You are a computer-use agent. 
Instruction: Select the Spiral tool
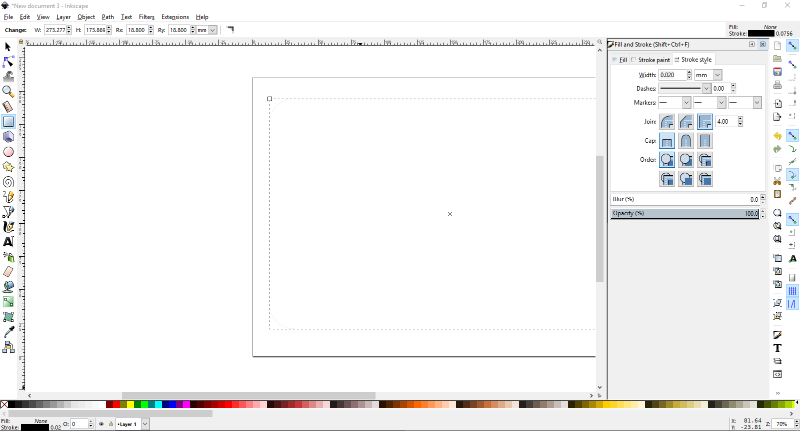[x=8, y=182]
